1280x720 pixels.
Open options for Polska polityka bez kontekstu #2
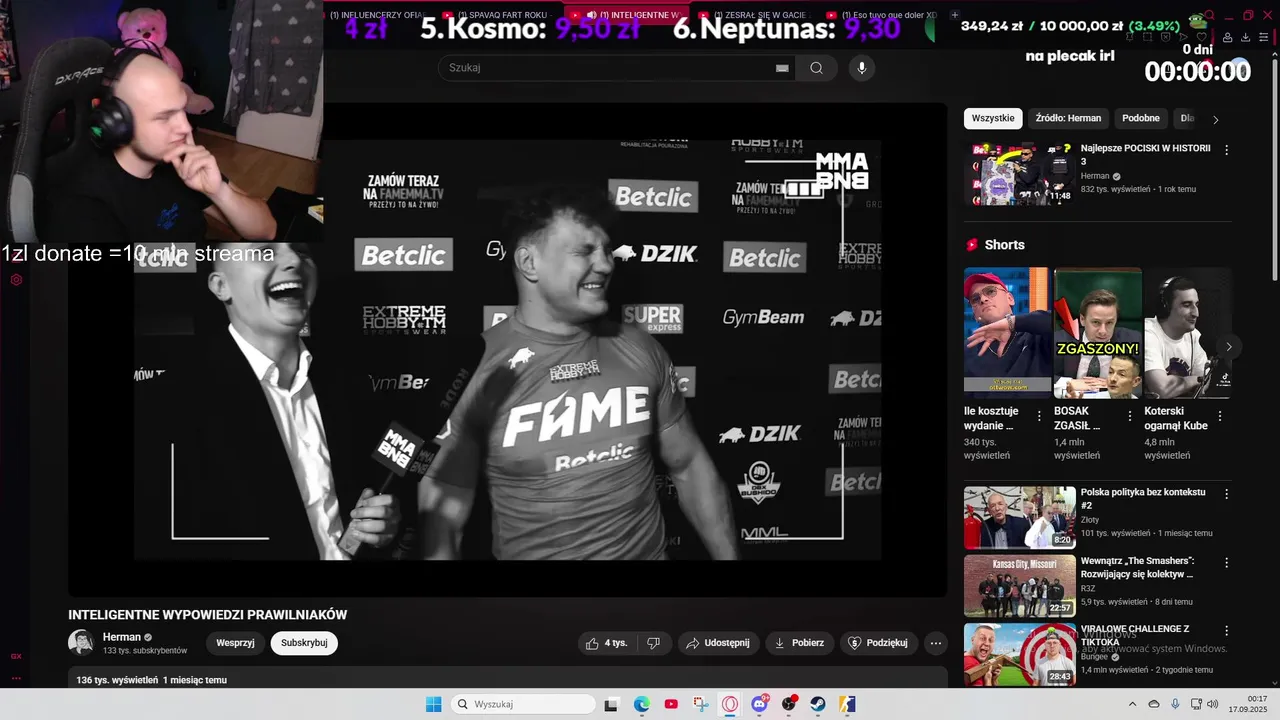tap(1226, 494)
